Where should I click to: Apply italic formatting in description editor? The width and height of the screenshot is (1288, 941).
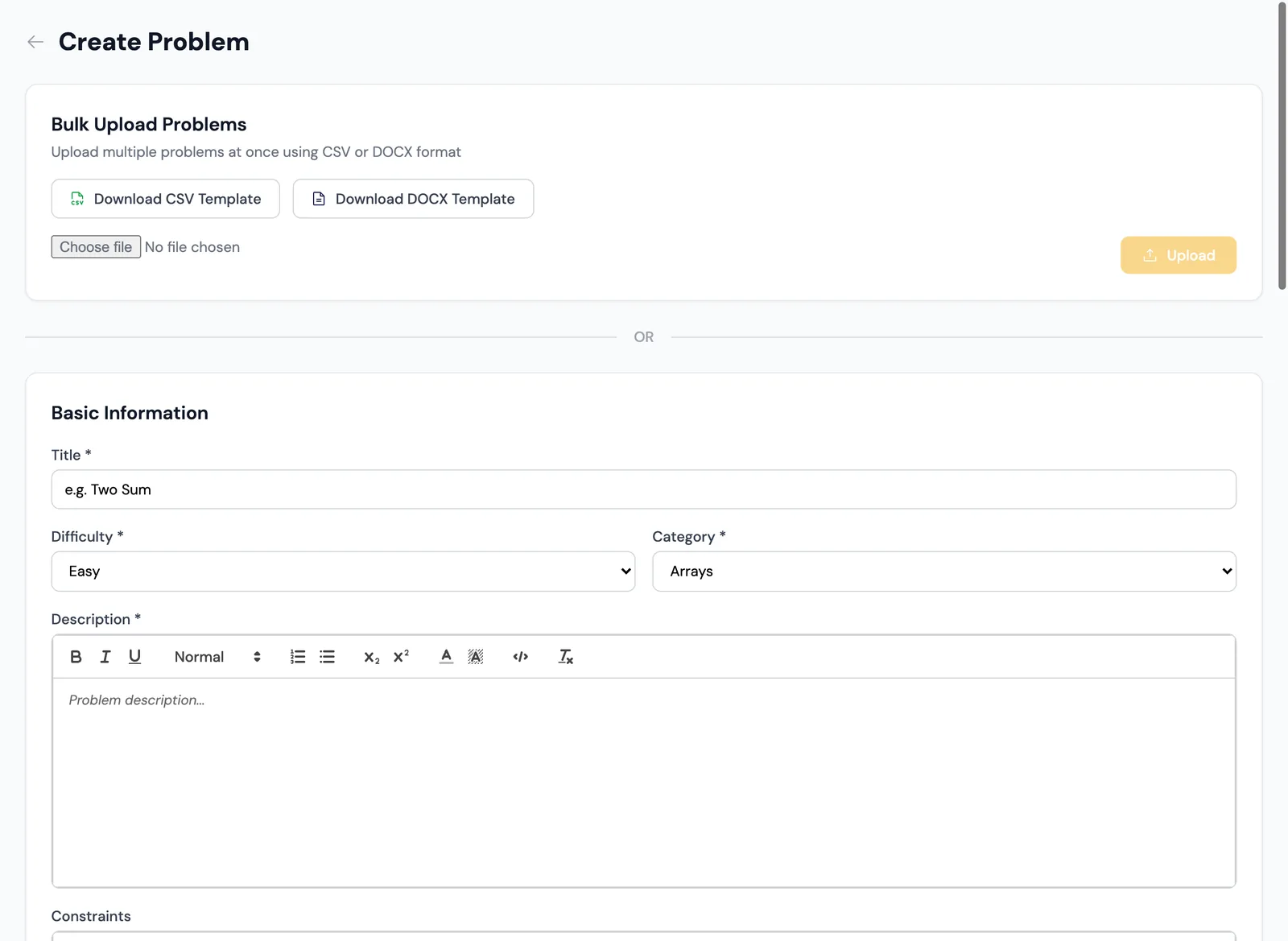click(105, 657)
